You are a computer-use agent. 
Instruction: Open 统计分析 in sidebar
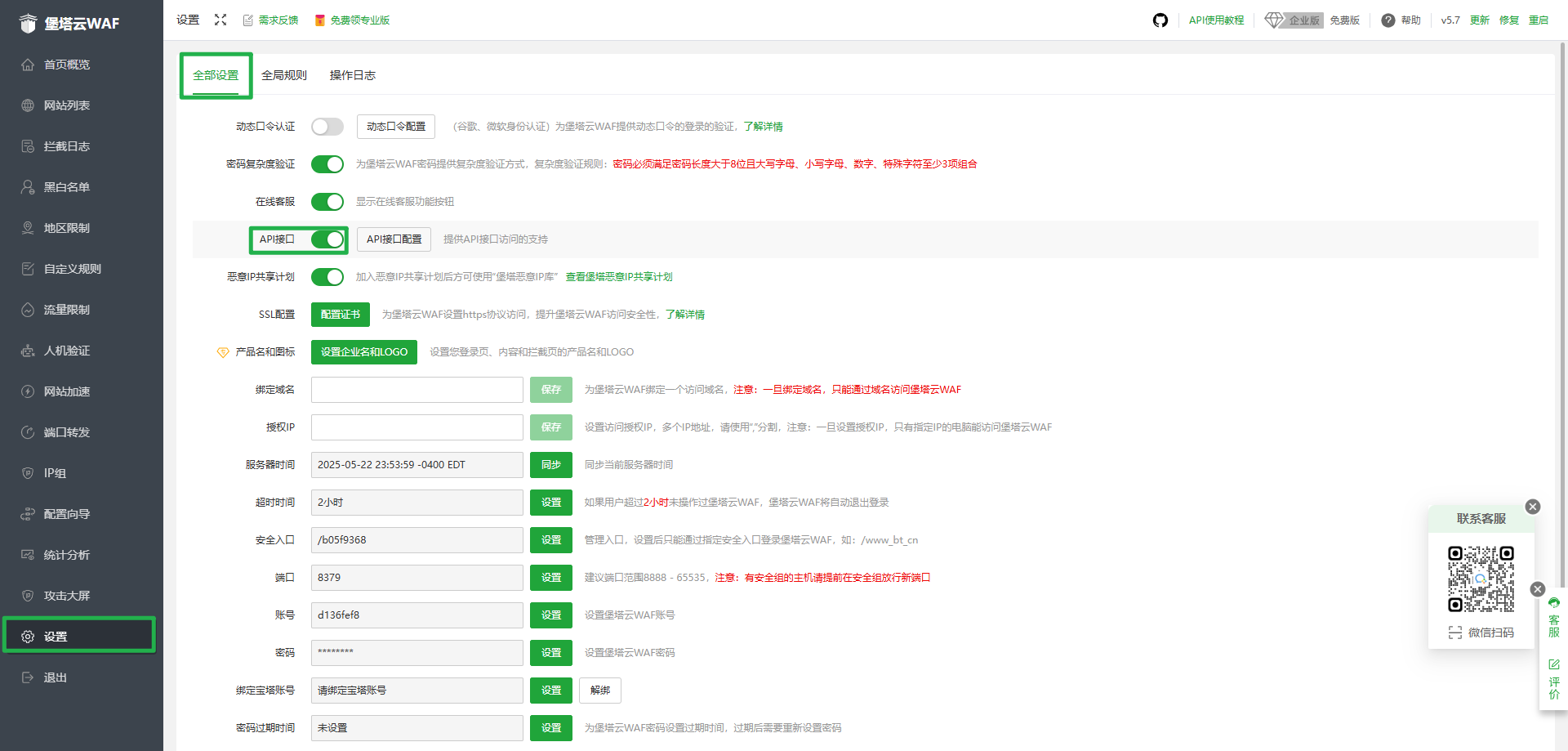point(67,555)
